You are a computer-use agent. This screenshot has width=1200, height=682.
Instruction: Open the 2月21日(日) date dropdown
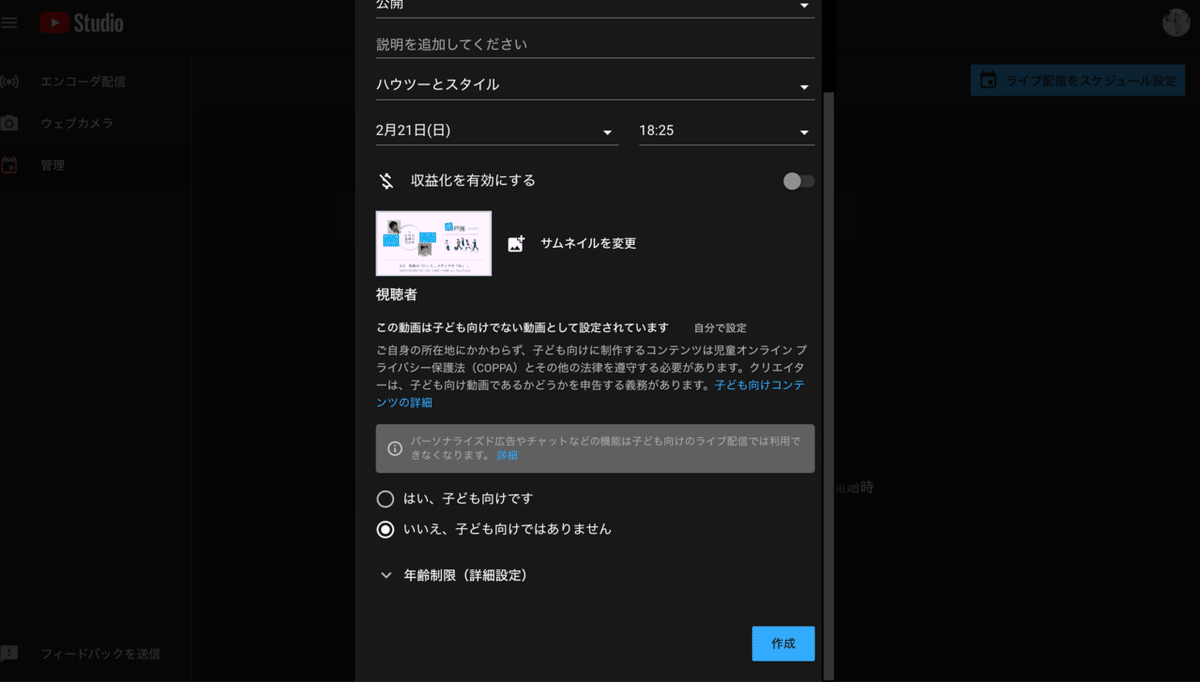click(497, 130)
